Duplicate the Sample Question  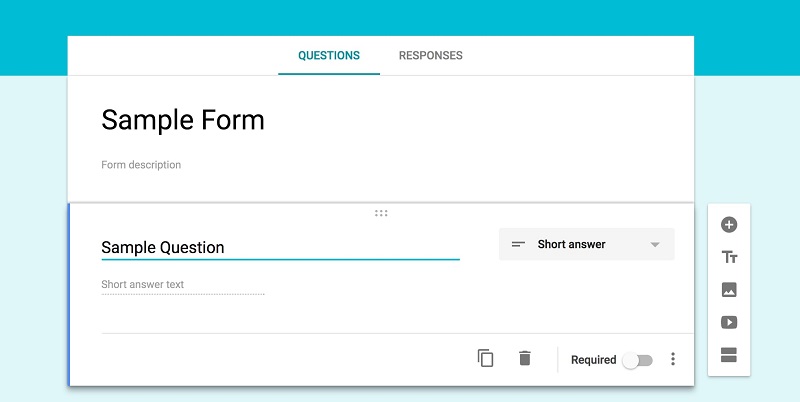point(486,358)
